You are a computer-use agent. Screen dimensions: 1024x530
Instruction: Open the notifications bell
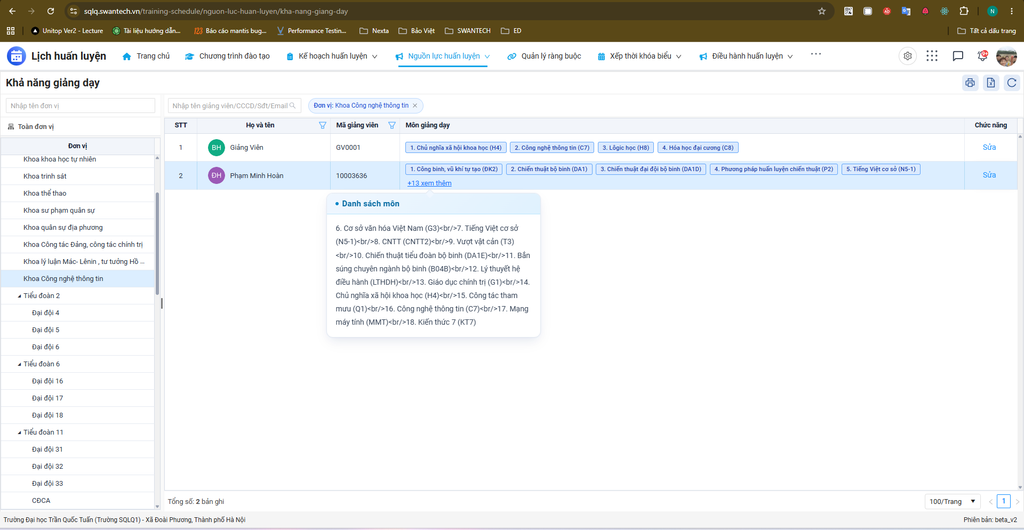(x=982, y=56)
